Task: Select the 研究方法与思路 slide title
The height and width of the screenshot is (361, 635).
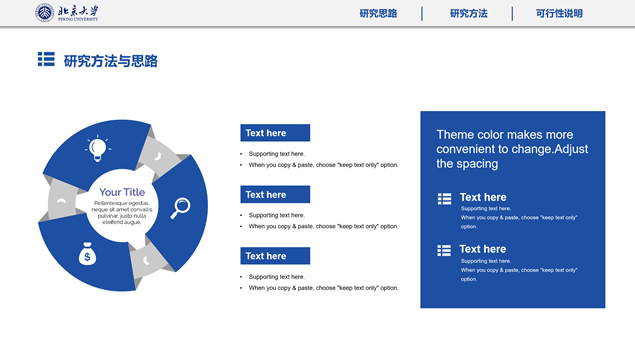Action: (x=111, y=61)
